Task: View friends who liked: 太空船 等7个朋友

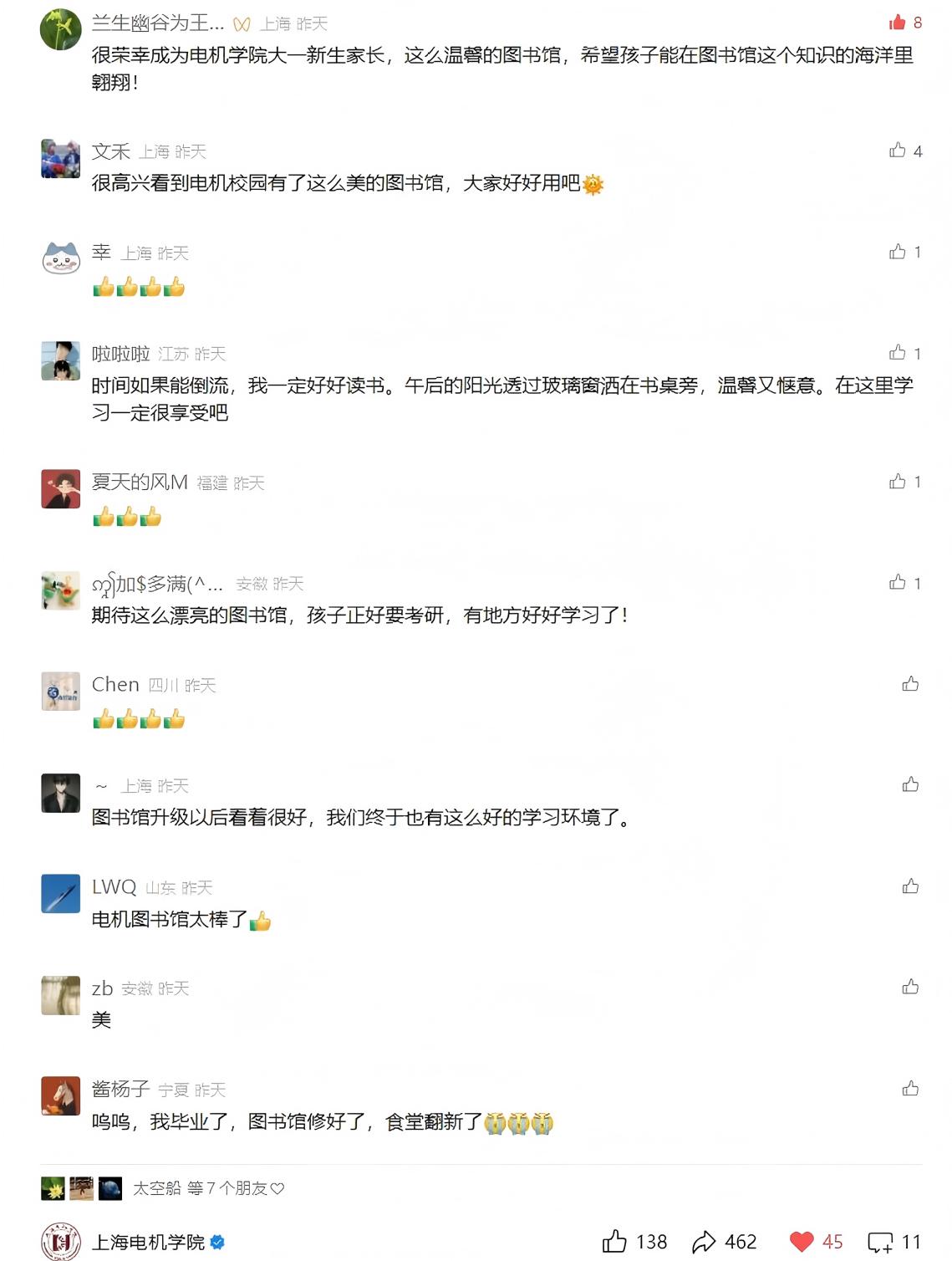Action: (x=207, y=1188)
